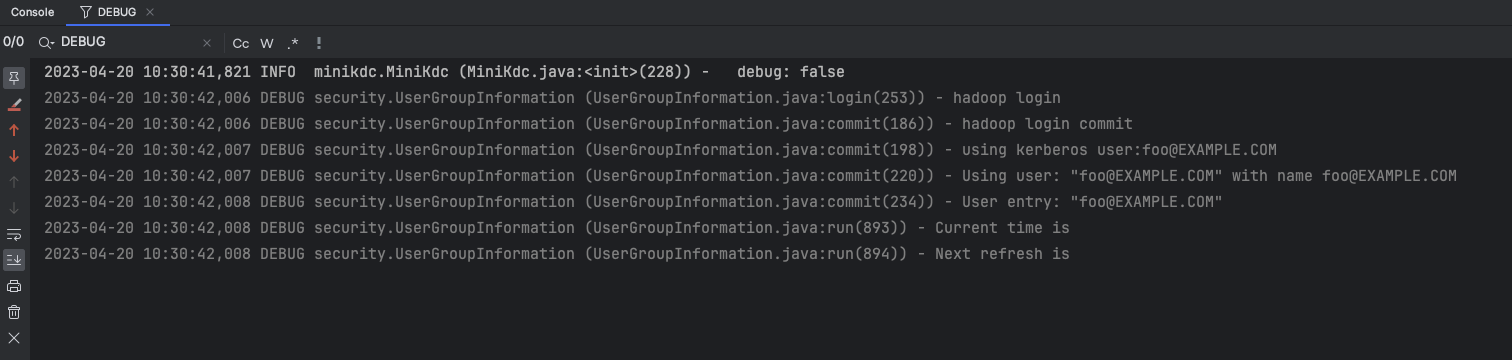Clear all output with trash icon
Screen dimensions: 1512x360
point(14,312)
